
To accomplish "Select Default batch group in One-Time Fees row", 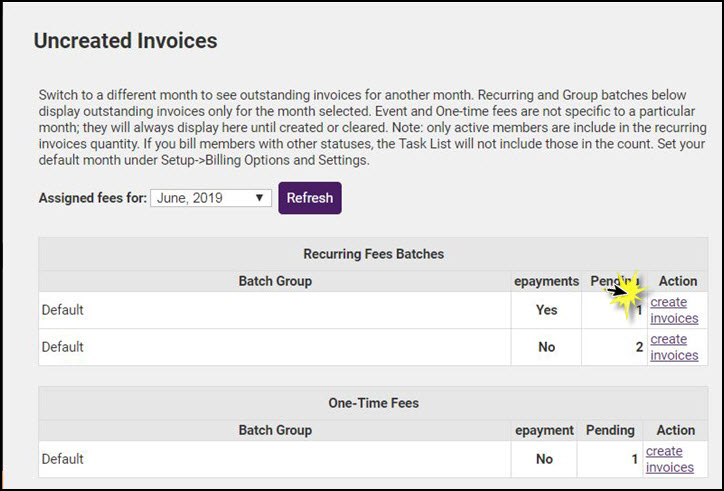I will (x=62, y=459).
